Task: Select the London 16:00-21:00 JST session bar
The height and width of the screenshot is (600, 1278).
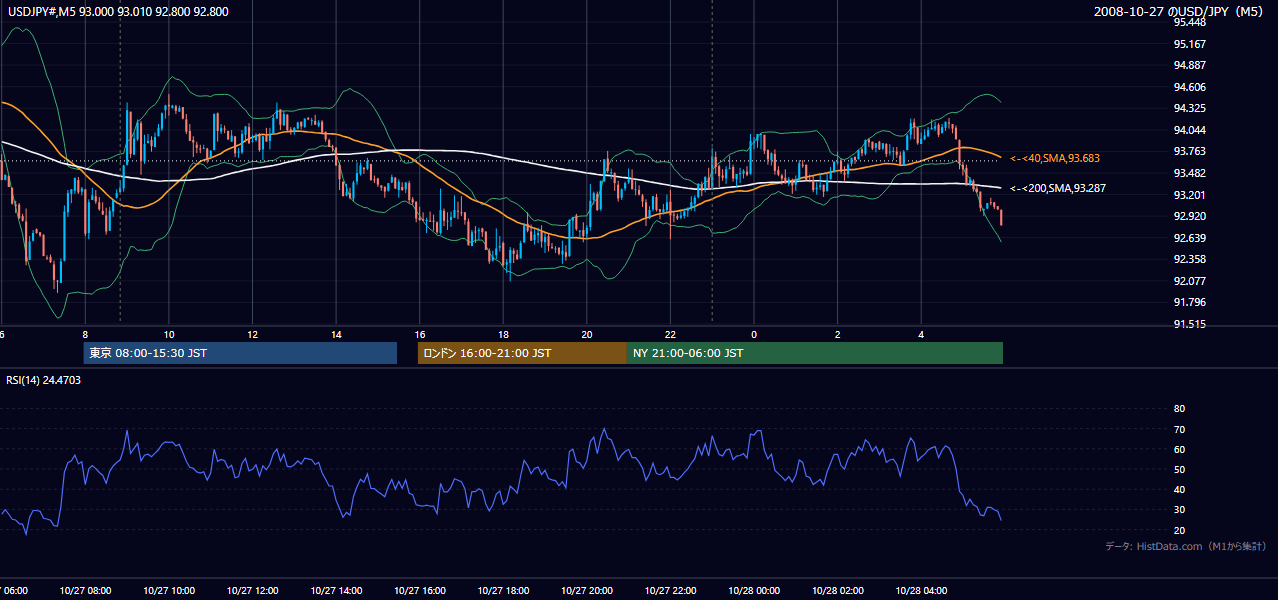Action: 522,353
